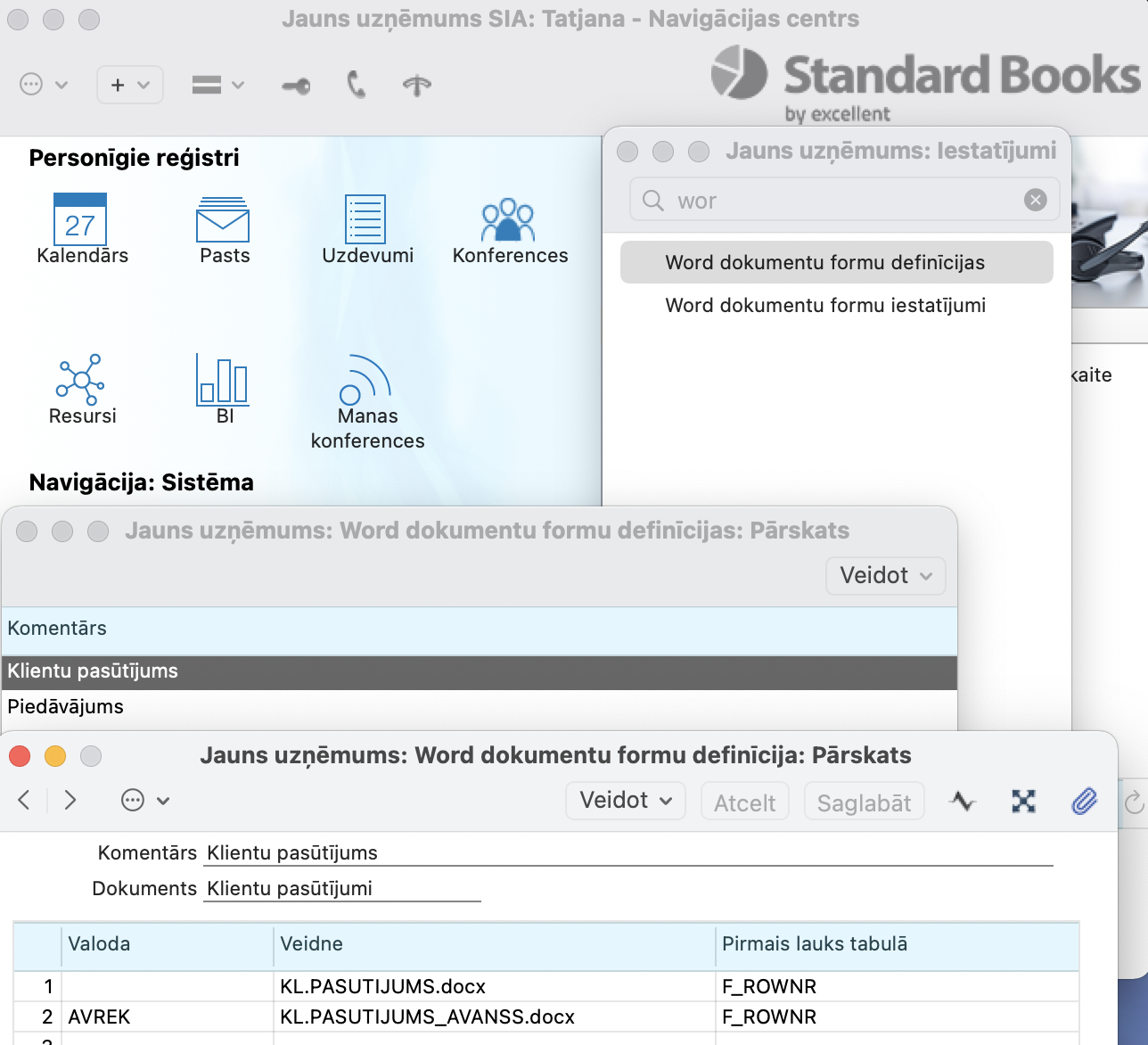Open the Resursi network icon
Viewport: 1148px width, 1045px height.
click(81, 380)
